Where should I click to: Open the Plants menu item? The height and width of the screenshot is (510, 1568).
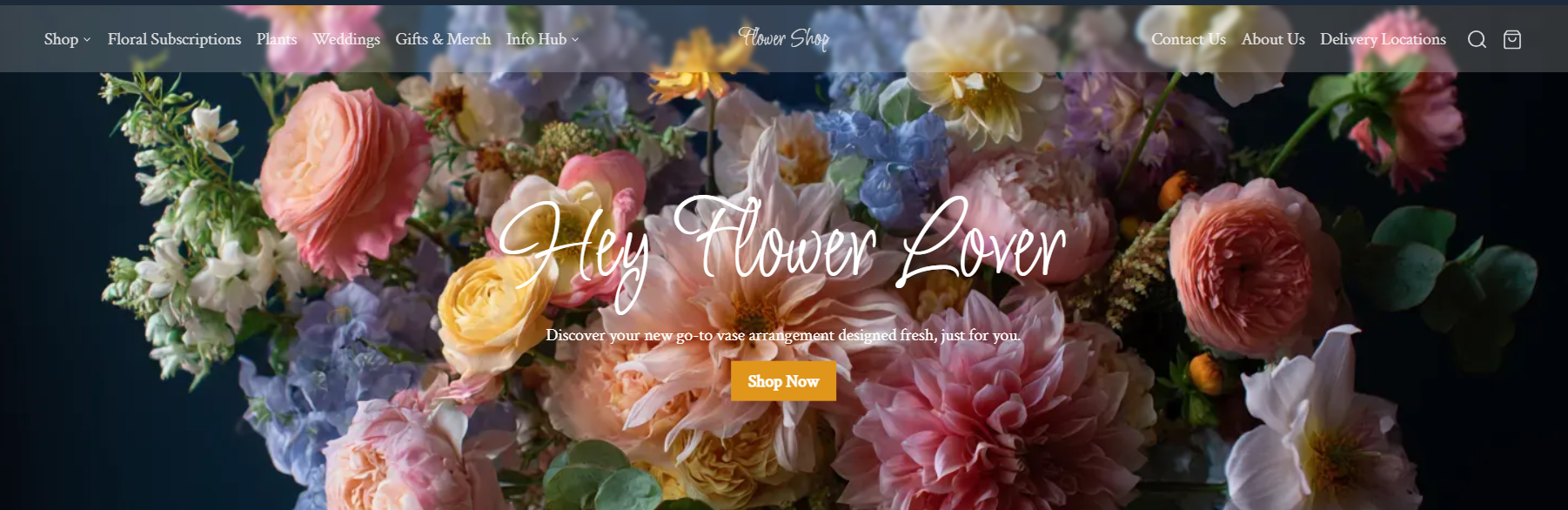pyautogui.click(x=277, y=39)
